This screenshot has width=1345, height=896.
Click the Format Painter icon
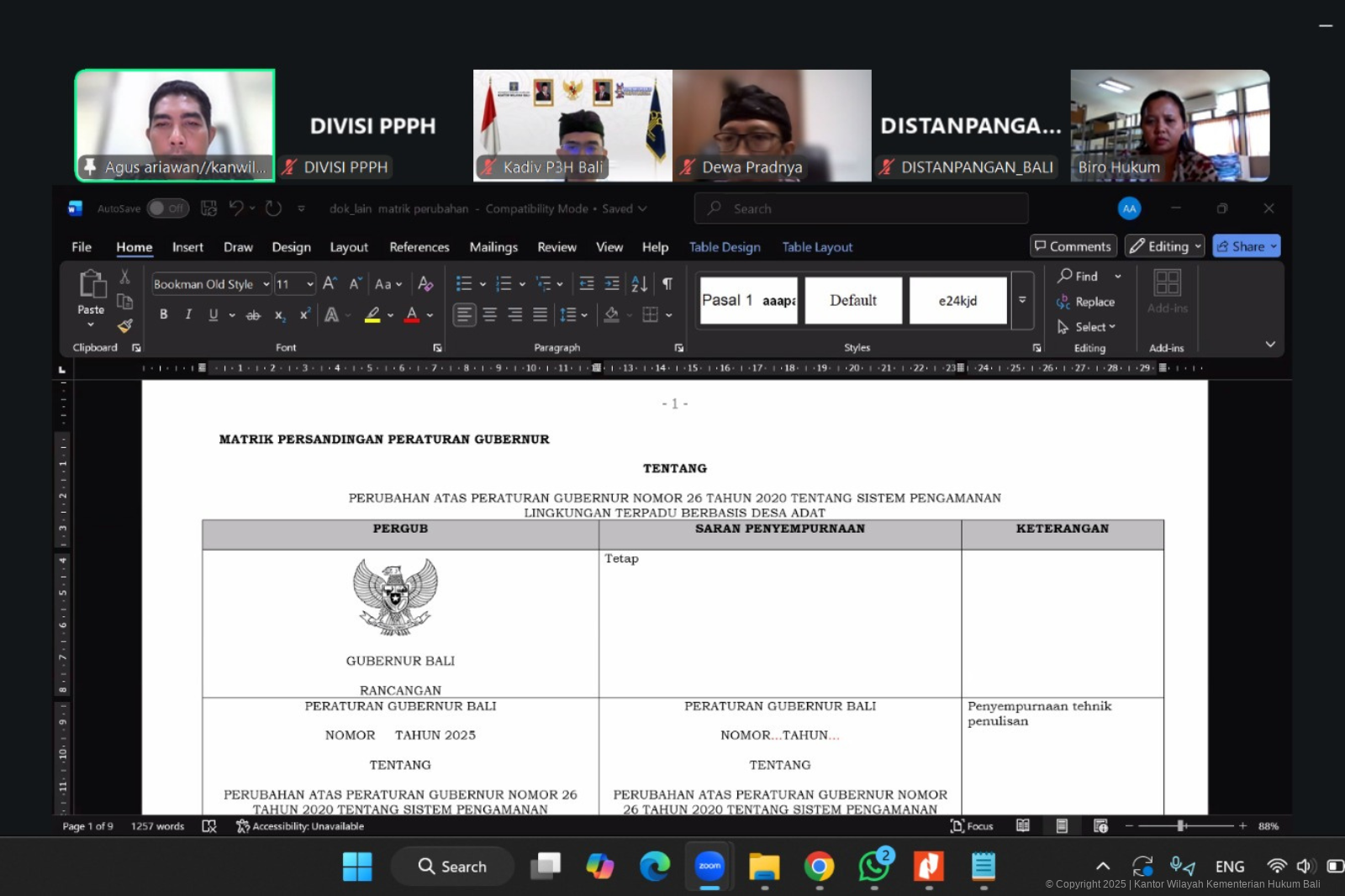point(125,326)
